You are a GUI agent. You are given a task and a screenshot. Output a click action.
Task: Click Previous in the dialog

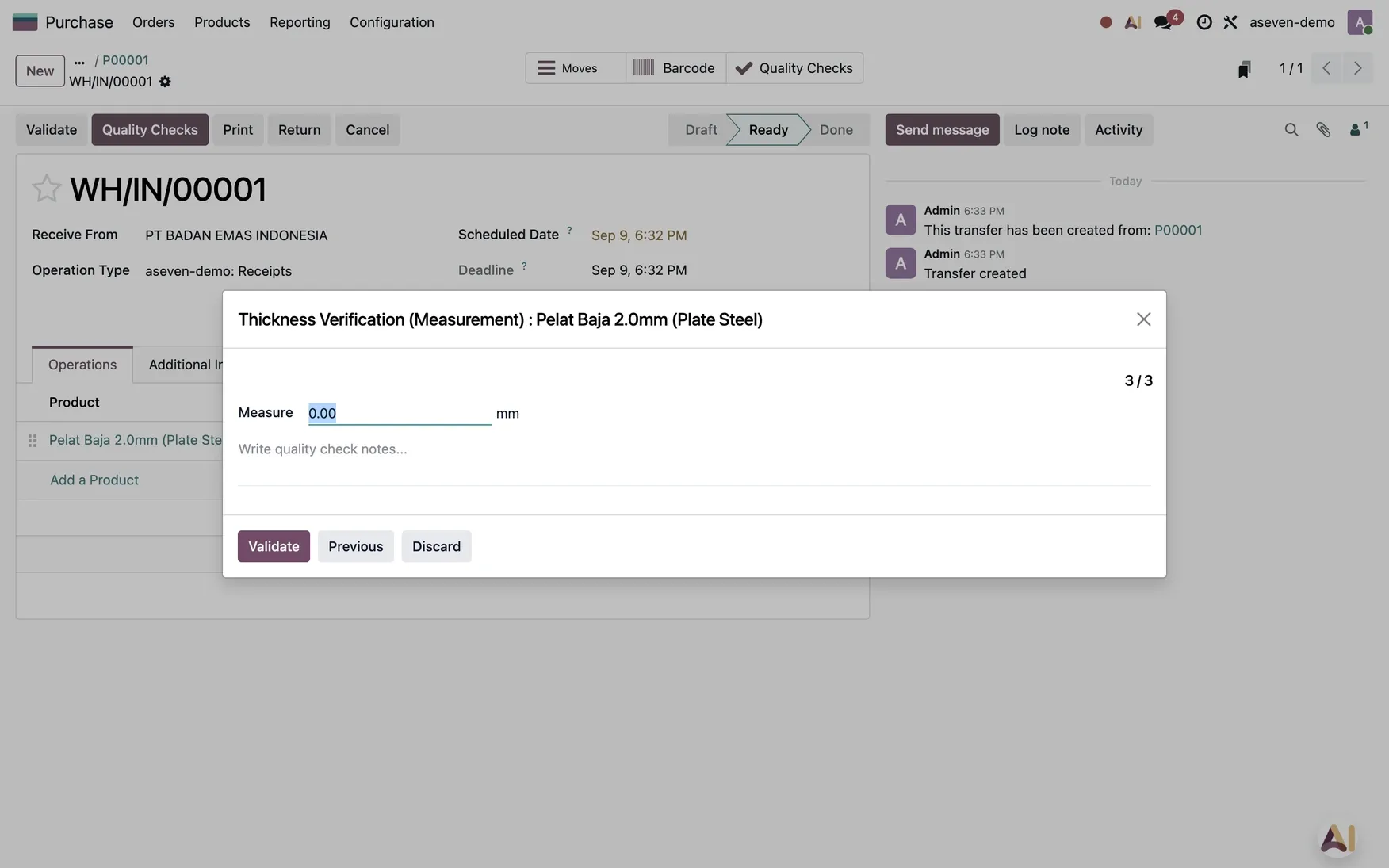356,546
